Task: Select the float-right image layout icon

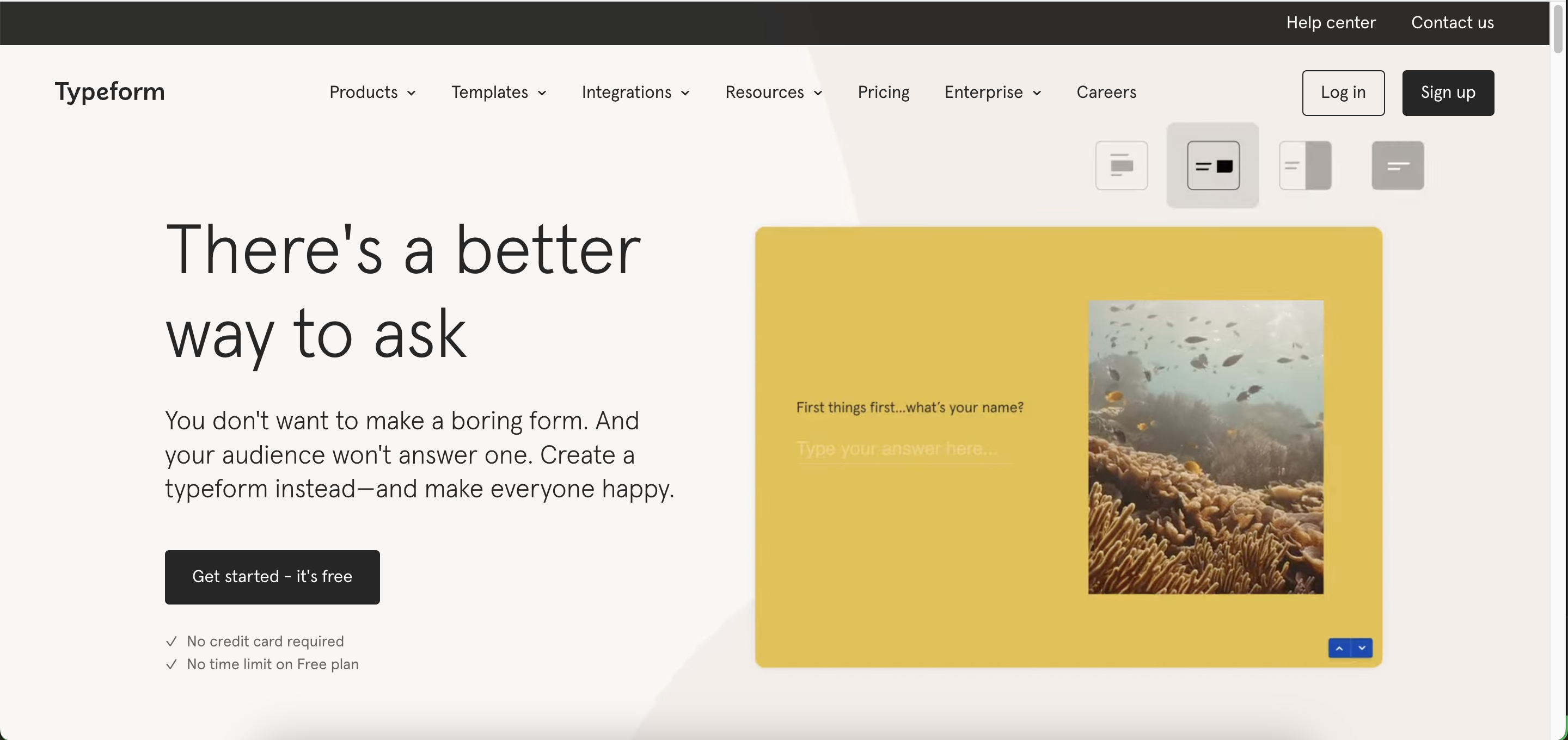Action: 1213,165
